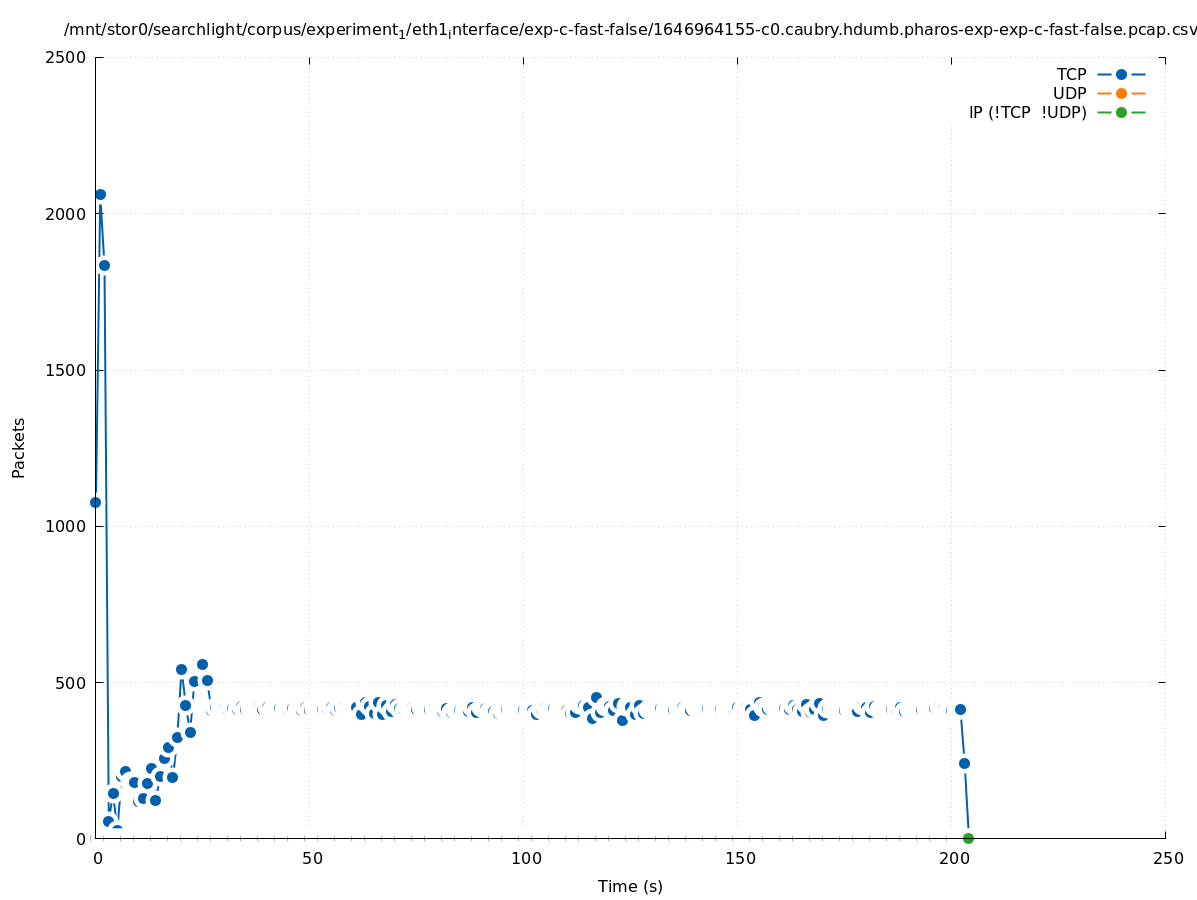The height and width of the screenshot is (900, 1197).
Task: Click the Time (s) x-axis label
Action: pyautogui.click(x=630, y=886)
